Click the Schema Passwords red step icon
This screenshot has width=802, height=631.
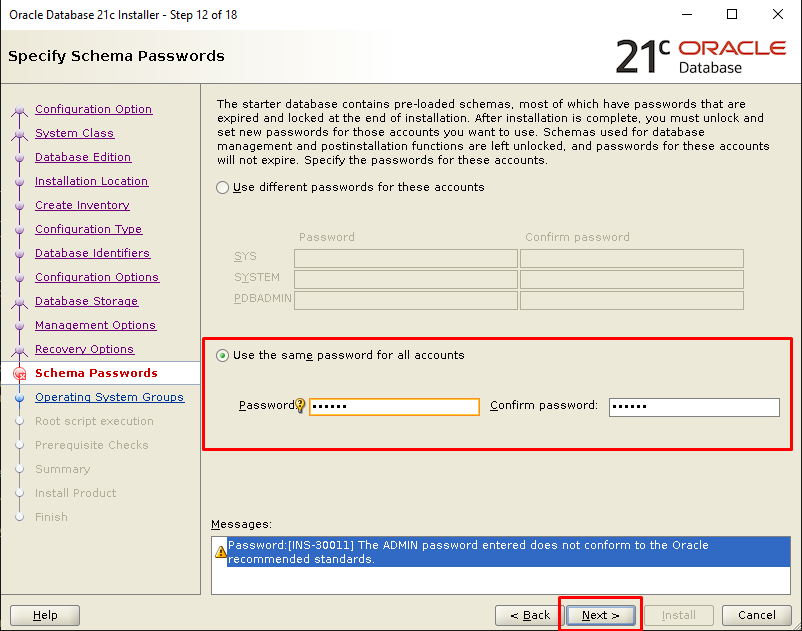19,374
